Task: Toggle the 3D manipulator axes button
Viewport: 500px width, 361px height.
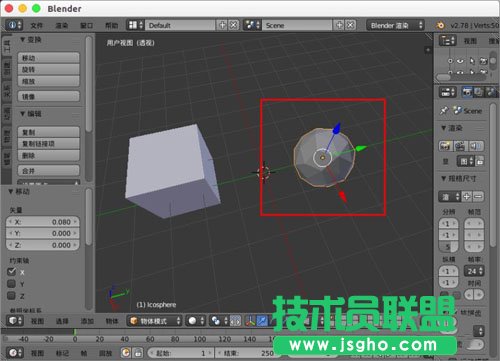Action: (x=251, y=321)
